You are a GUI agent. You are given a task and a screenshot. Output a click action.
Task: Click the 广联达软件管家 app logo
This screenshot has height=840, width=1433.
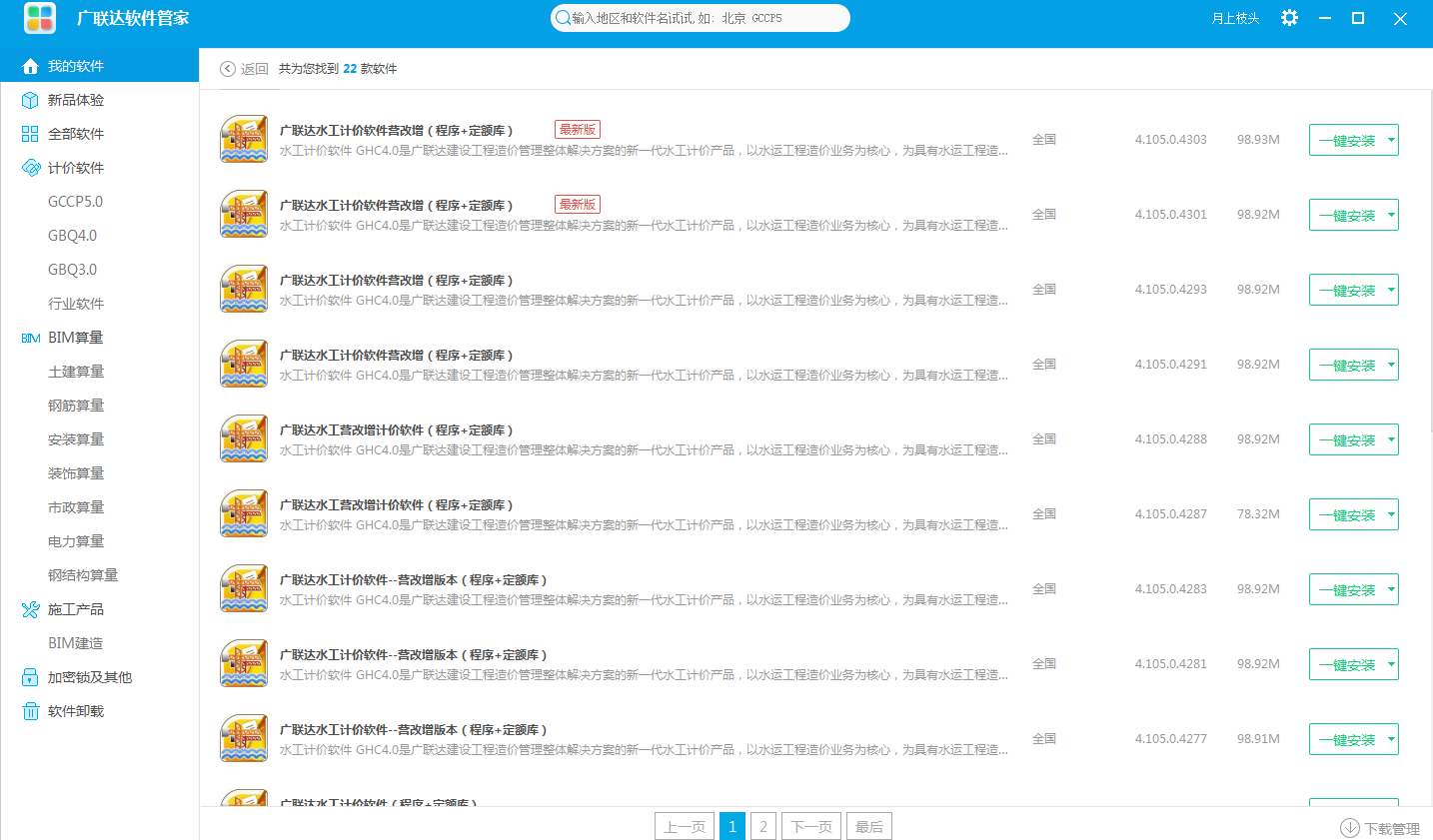[x=40, y=18]
